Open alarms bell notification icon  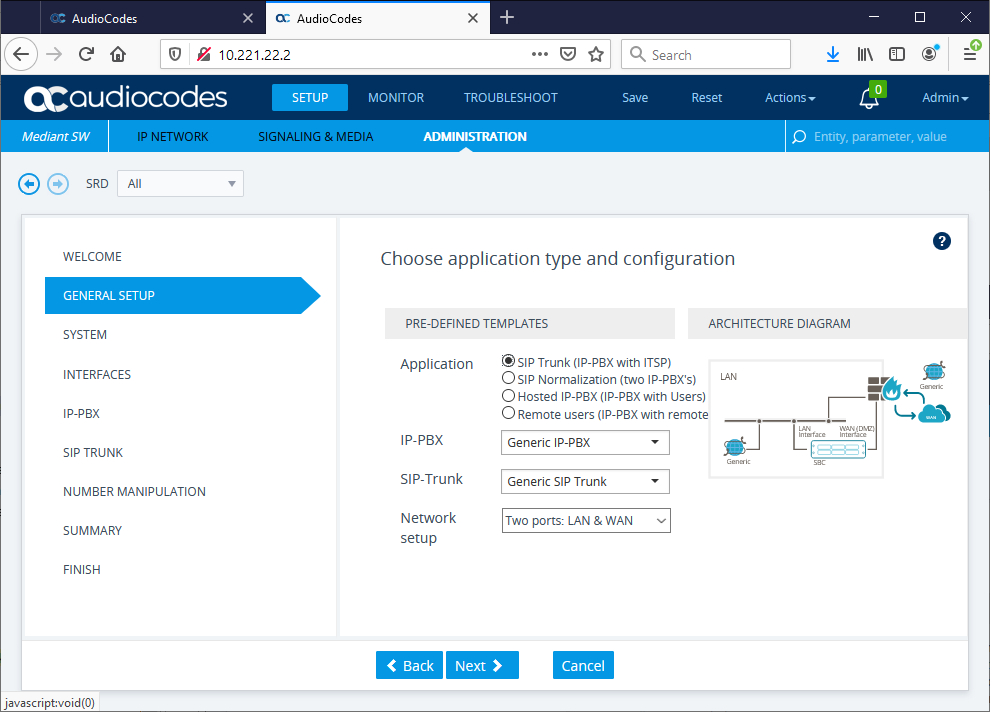click(x=869, y=98)
